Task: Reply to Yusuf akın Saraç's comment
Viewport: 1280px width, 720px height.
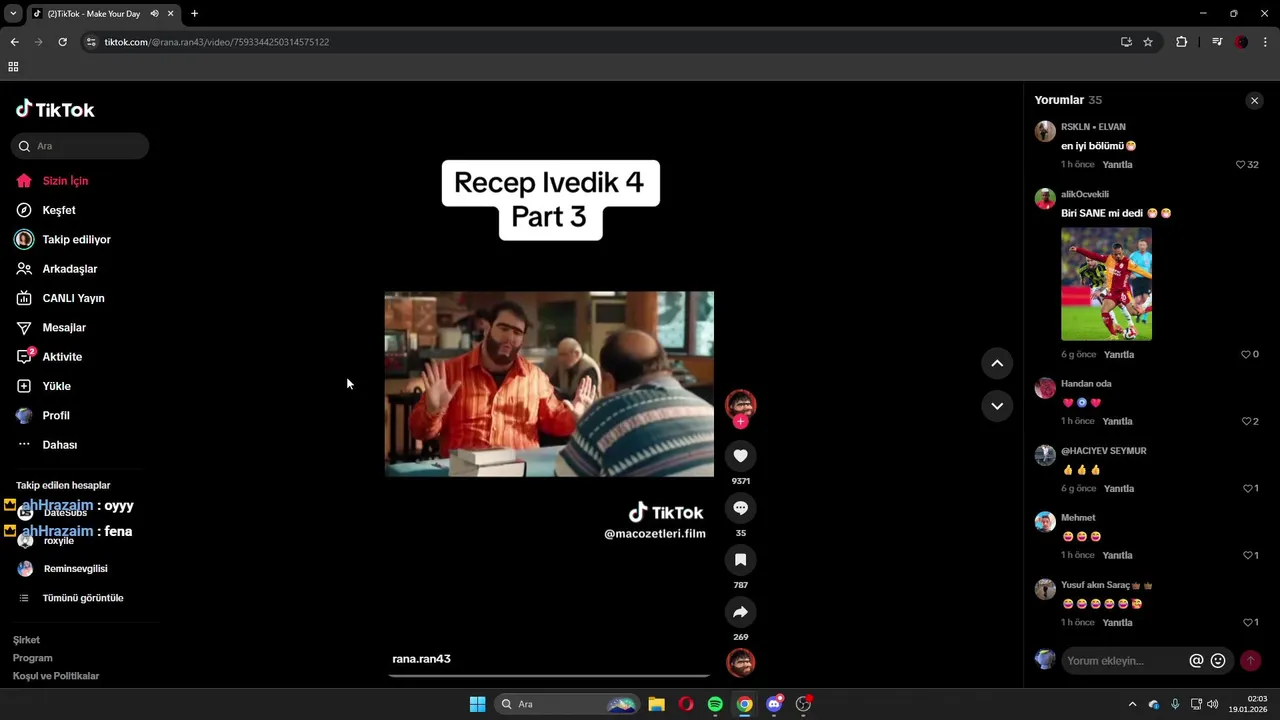Action: [x=1117, y=622]
